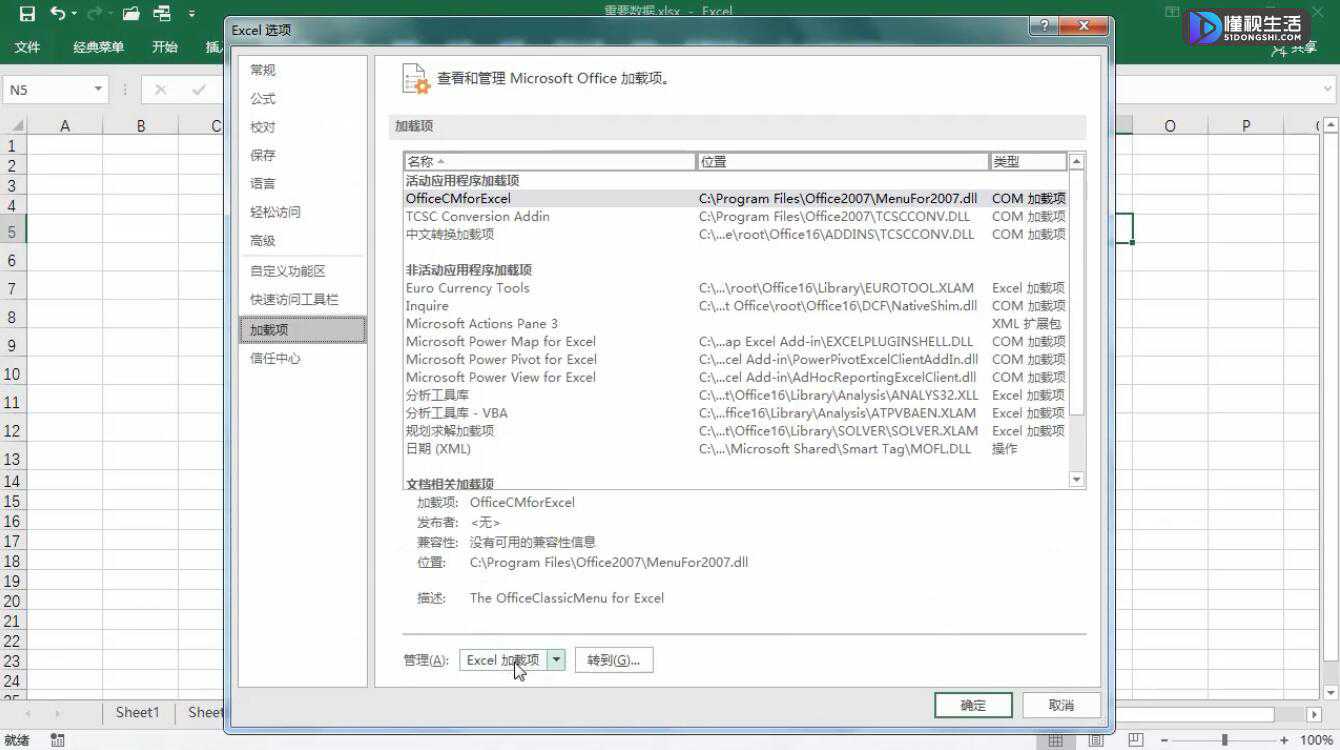This screenshot has width=1340, height=750.
Task: Sort add-ins by the 名称 column header
Action: click(x=549, y=161)
